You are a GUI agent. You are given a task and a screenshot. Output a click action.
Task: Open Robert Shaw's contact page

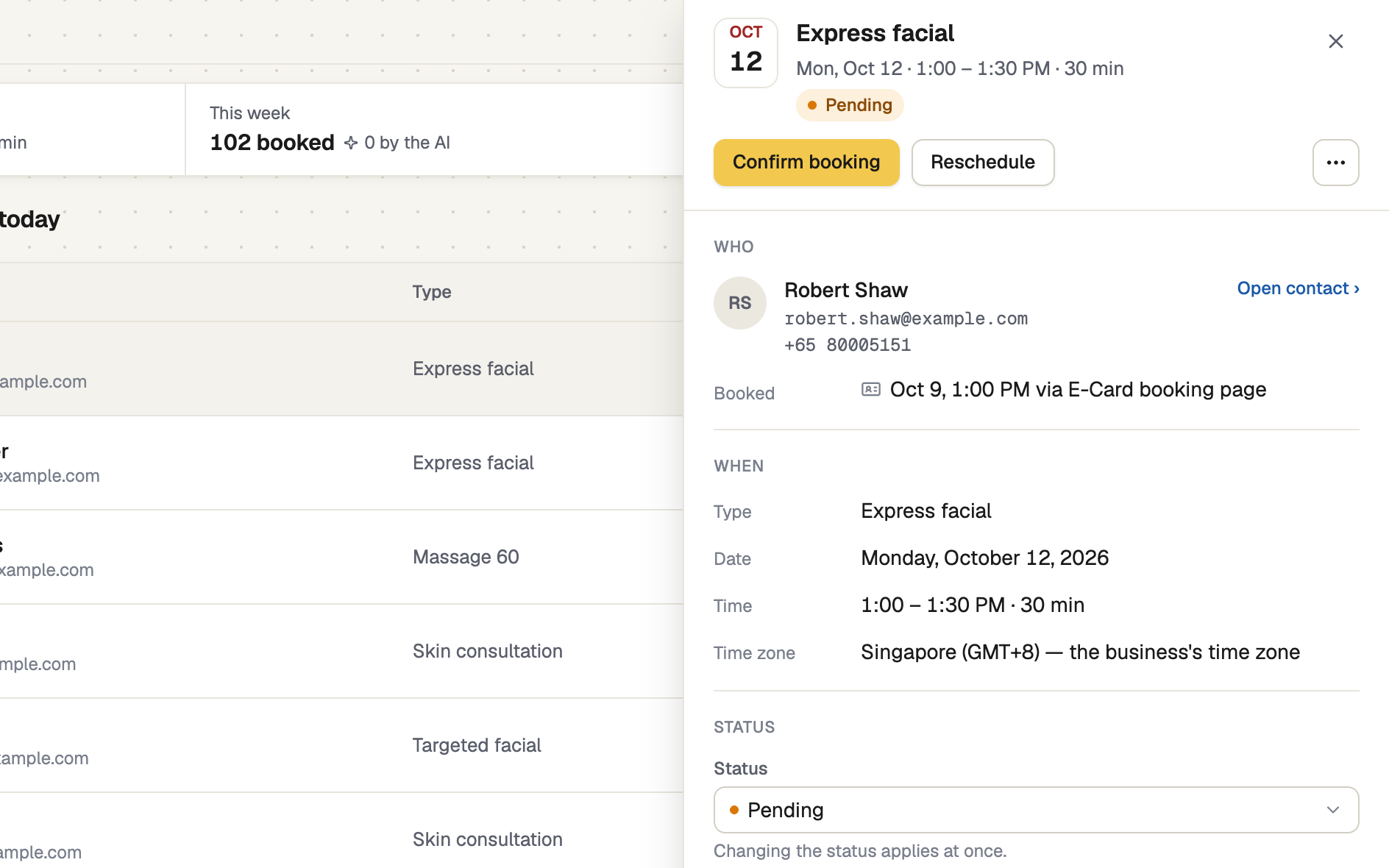(1298, 288)
